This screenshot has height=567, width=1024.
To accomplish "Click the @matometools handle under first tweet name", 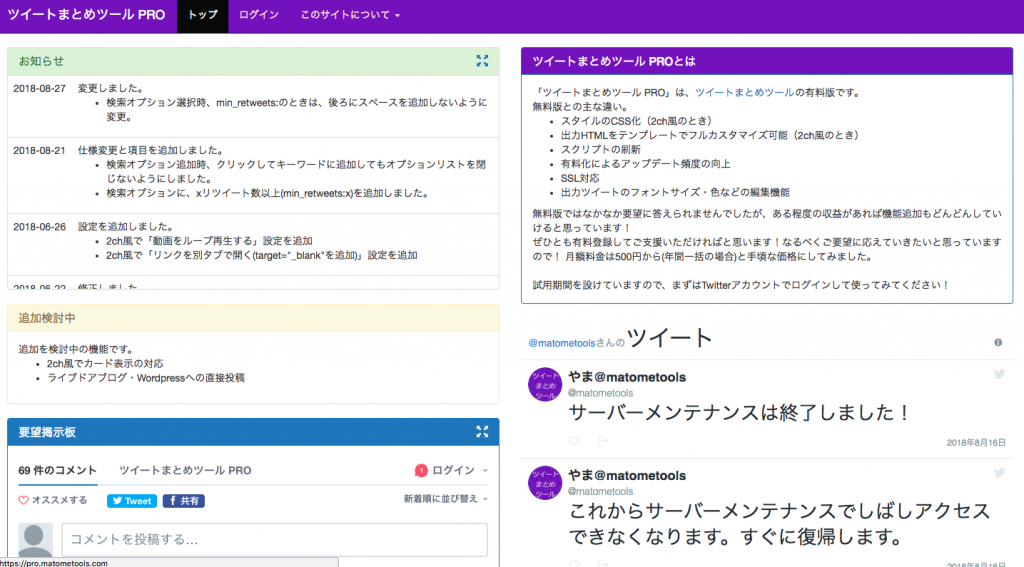I will click(x=600, y=393).
